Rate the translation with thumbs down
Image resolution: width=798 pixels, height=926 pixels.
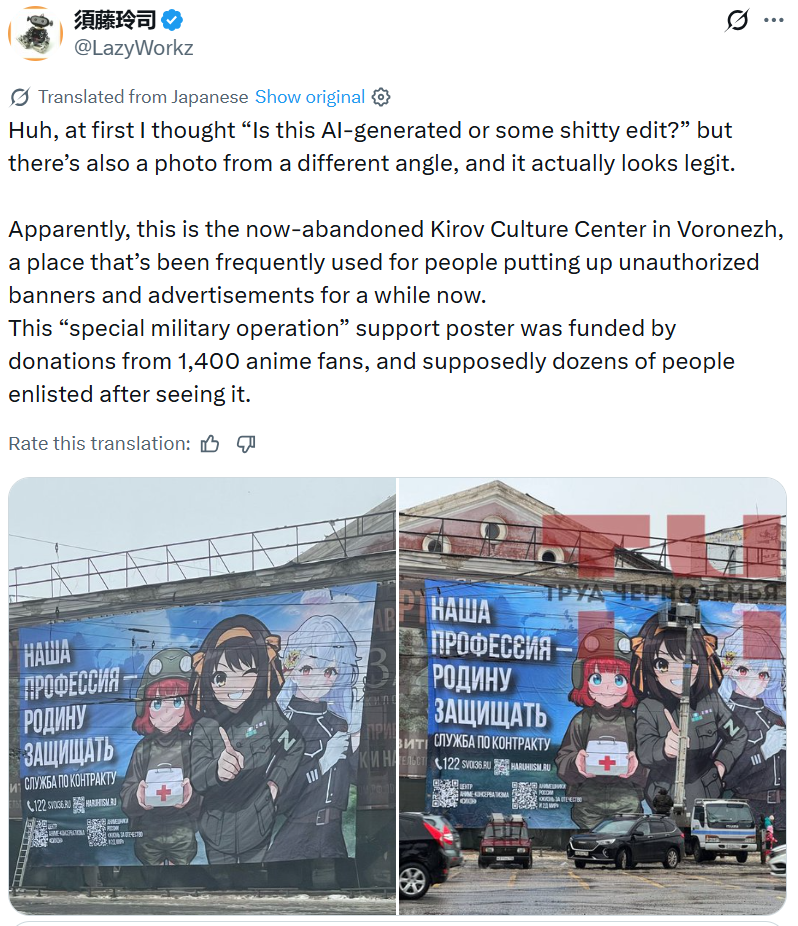coord(246,444)
